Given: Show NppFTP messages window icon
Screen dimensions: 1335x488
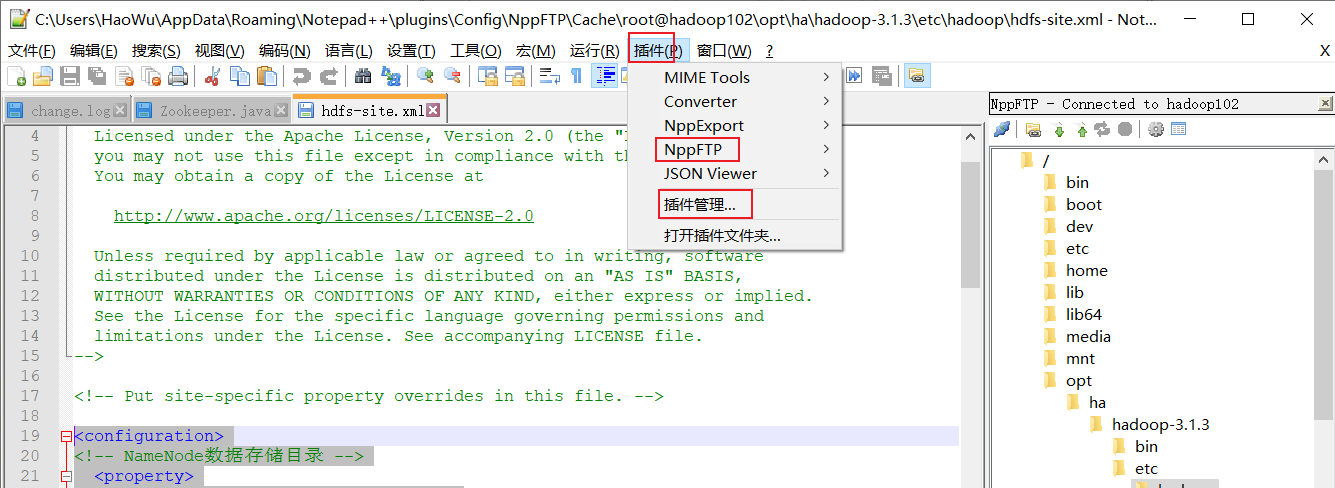Looking at the screenshot, I should 1178,129.
